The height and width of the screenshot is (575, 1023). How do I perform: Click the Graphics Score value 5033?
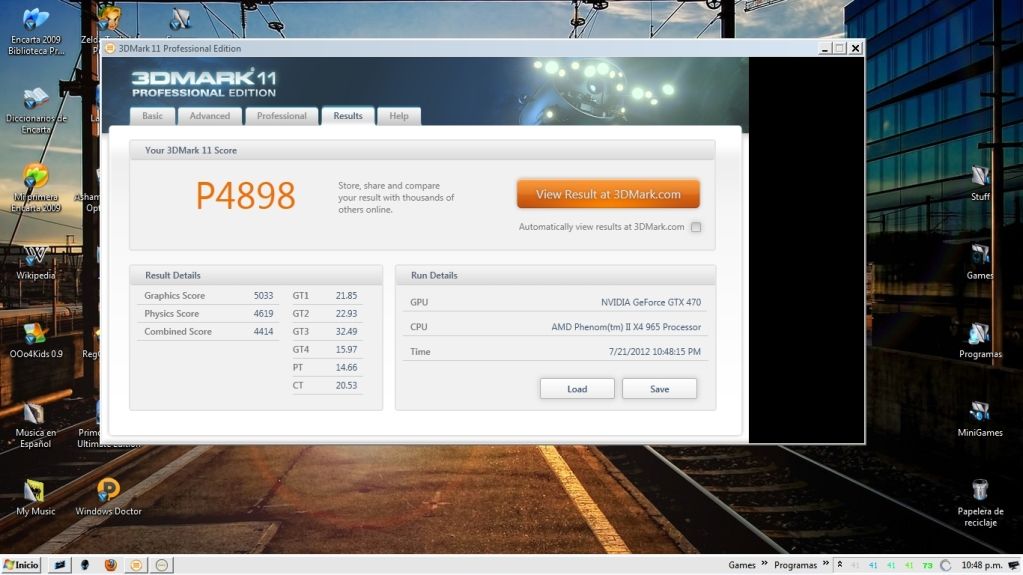point(264,296)
